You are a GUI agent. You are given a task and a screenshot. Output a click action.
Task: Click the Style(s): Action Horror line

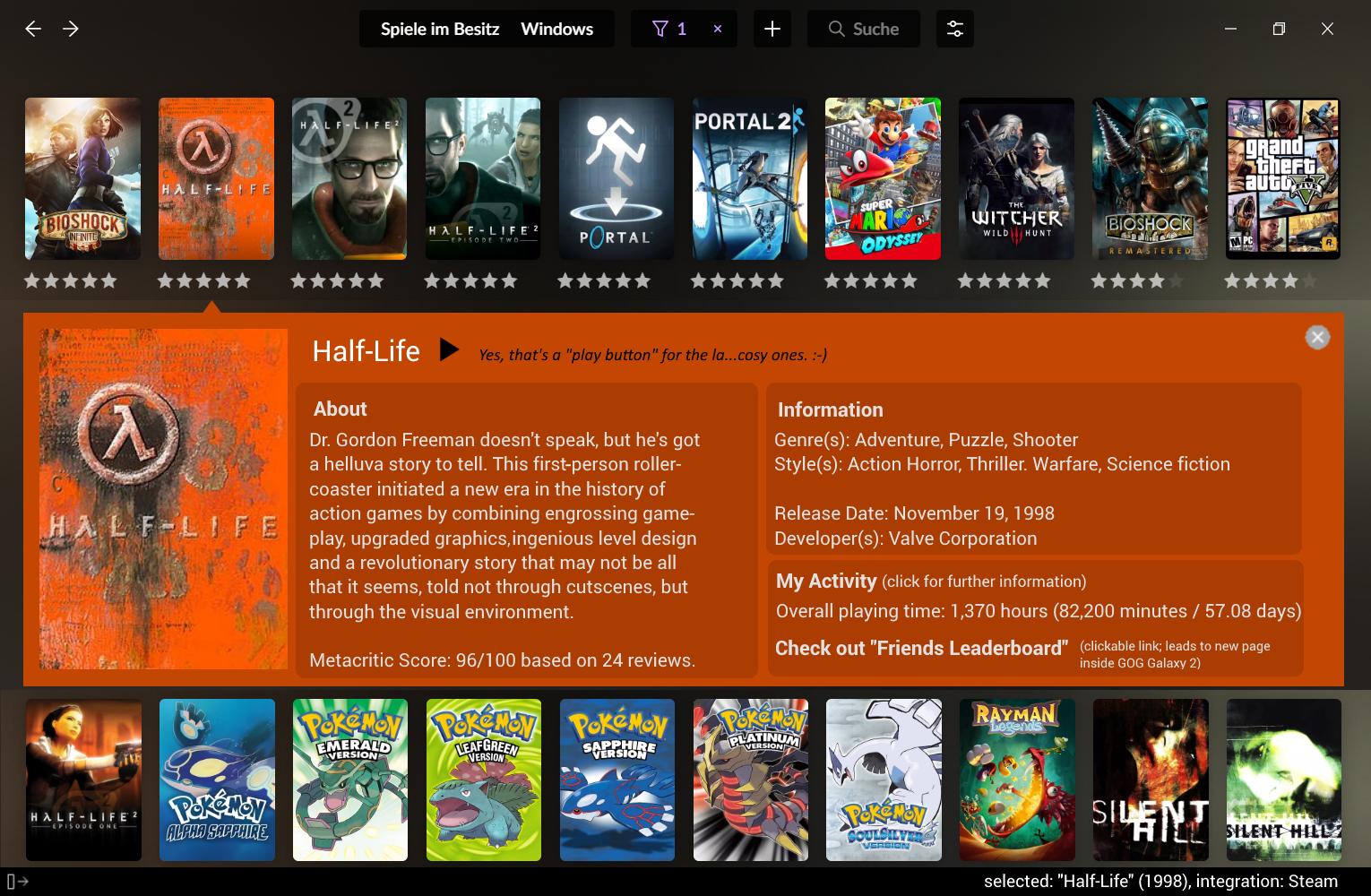pos(1002,464)
